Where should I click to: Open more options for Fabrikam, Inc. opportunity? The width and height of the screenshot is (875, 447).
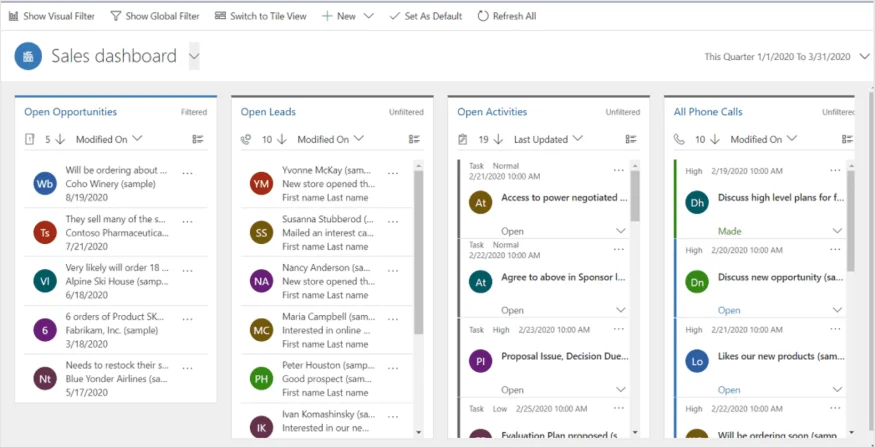tap(188, 319)
